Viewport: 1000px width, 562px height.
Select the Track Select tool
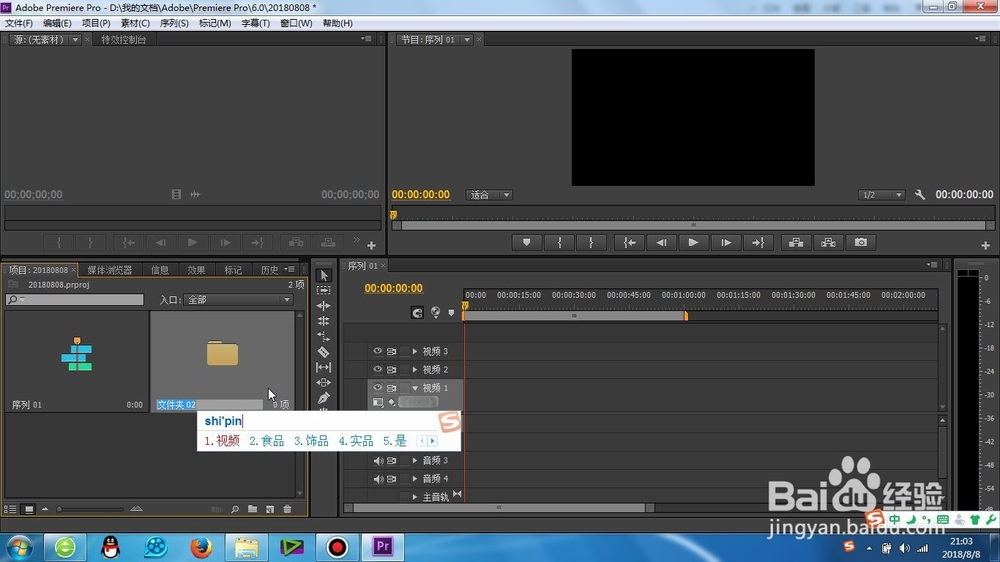[324, 290]
